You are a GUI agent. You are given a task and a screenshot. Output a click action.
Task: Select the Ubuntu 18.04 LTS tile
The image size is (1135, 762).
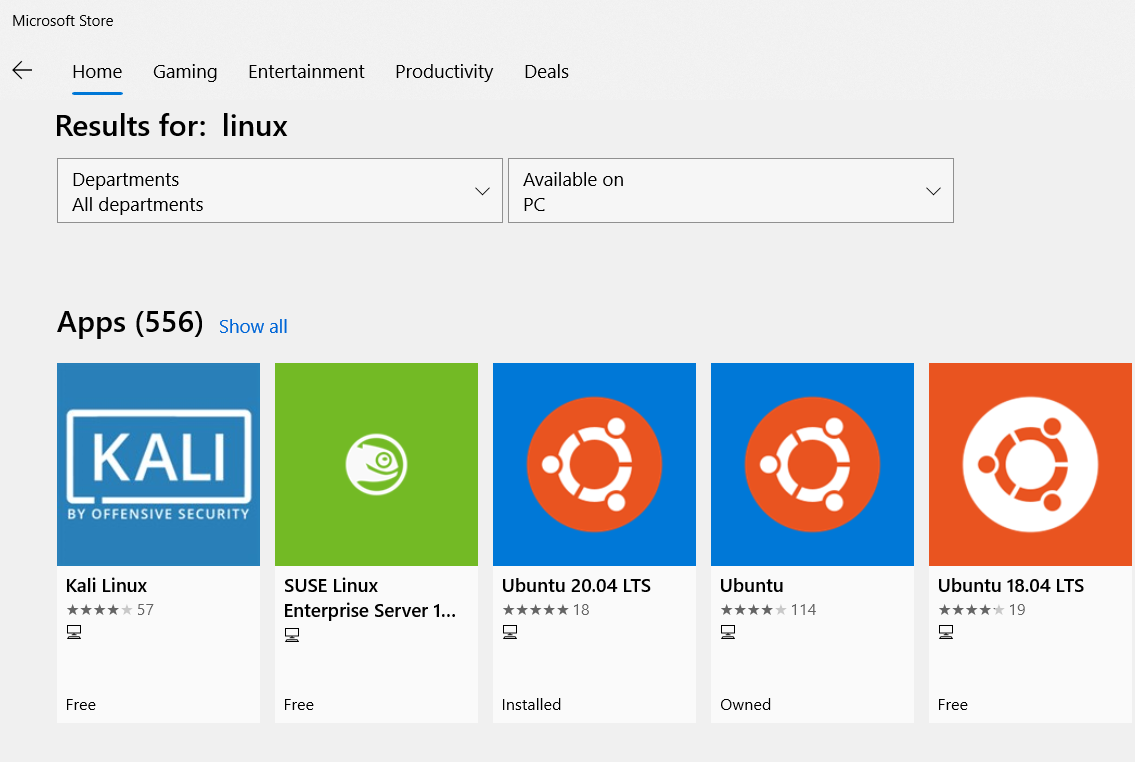tap(1030, 464)
